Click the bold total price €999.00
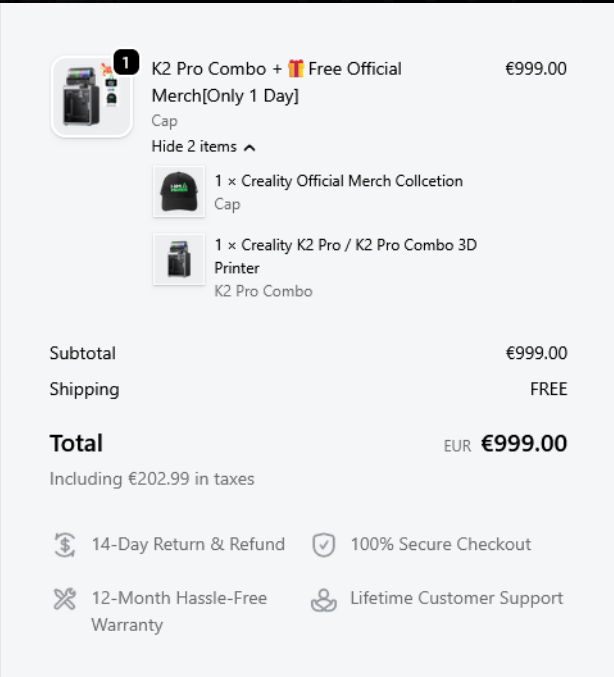 click(x=524, y=444)
